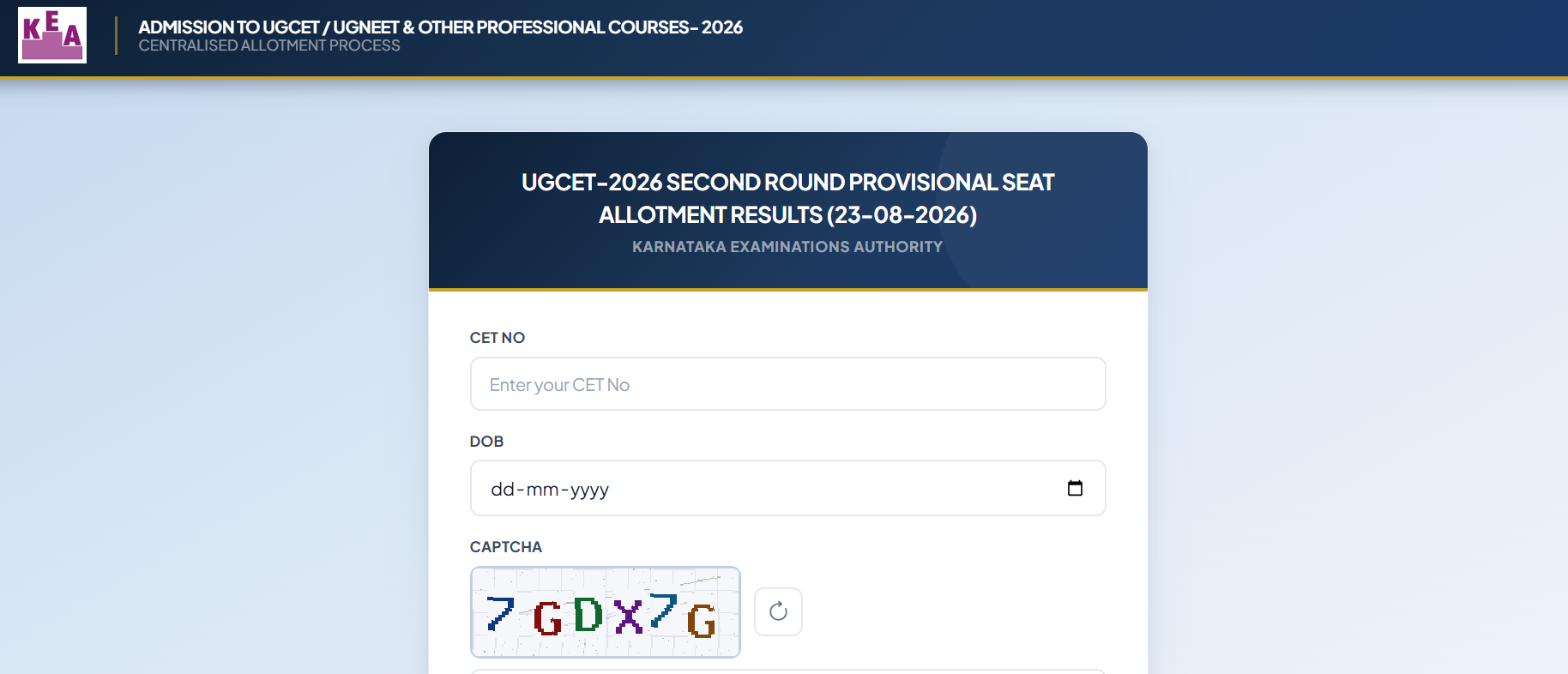This screenshot has height=674, width=1568.
Task: Select the DOB date field
Action: pyautogui.click(x=787, y=488)
